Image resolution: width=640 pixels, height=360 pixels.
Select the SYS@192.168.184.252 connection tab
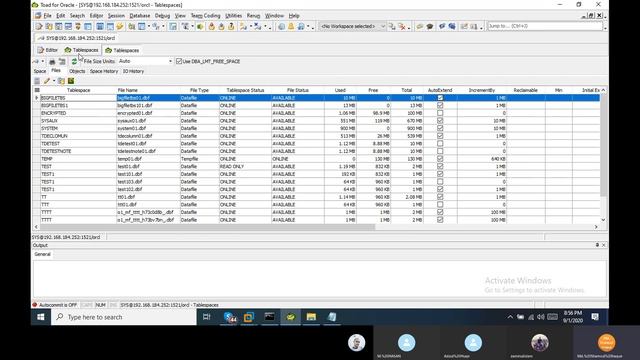pyautogui.click(x=76, y=38)
